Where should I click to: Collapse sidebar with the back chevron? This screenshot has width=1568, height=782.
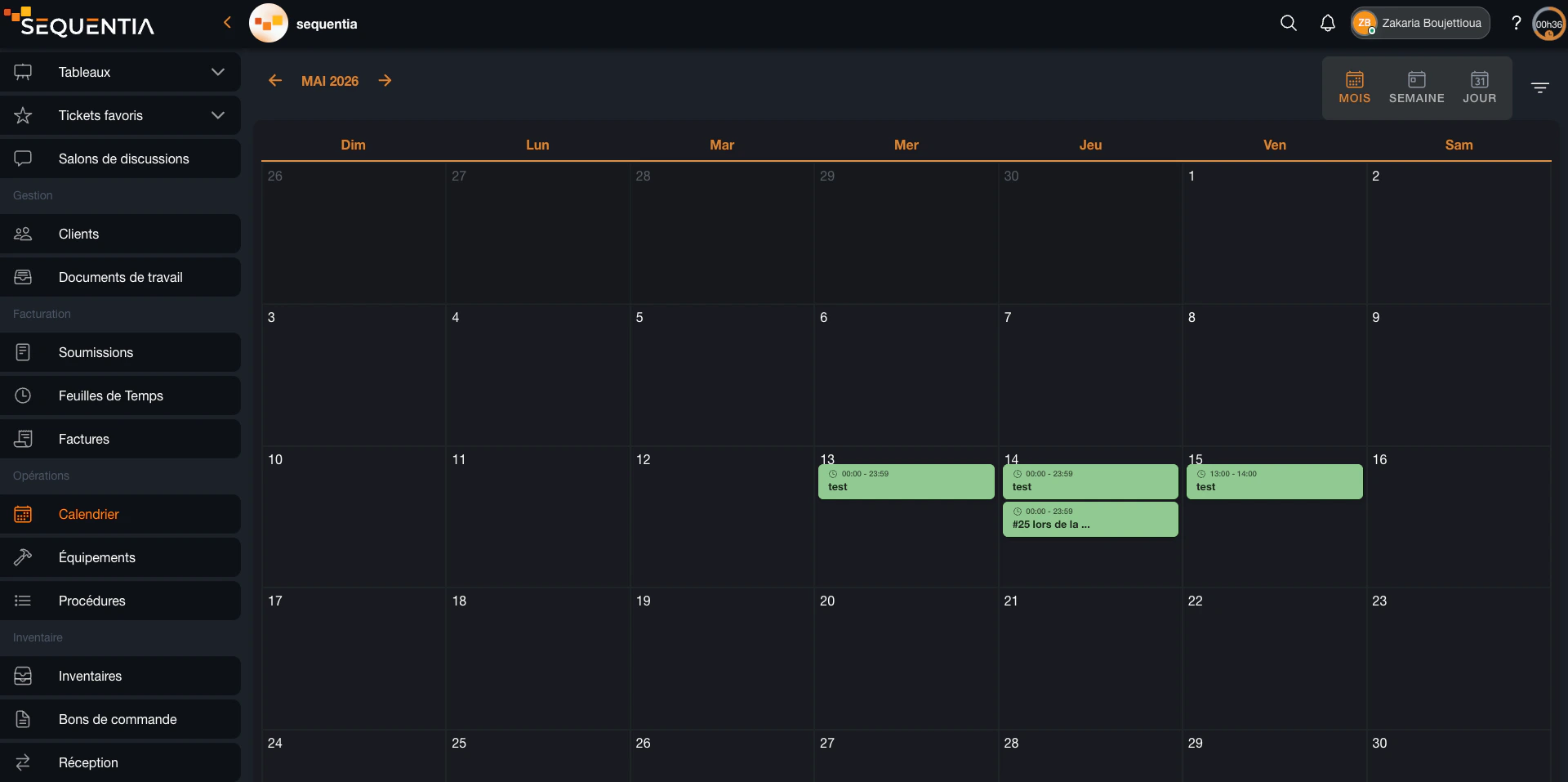(x=227, y=23)
